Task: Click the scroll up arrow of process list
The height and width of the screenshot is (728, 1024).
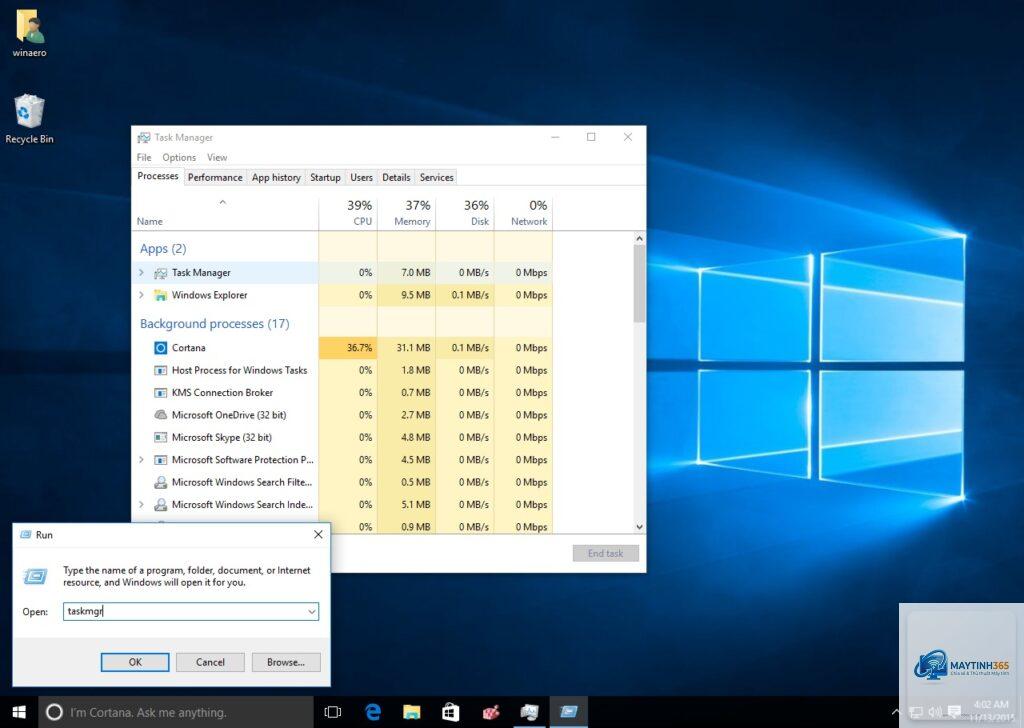Action: click(x=639, y=239)
